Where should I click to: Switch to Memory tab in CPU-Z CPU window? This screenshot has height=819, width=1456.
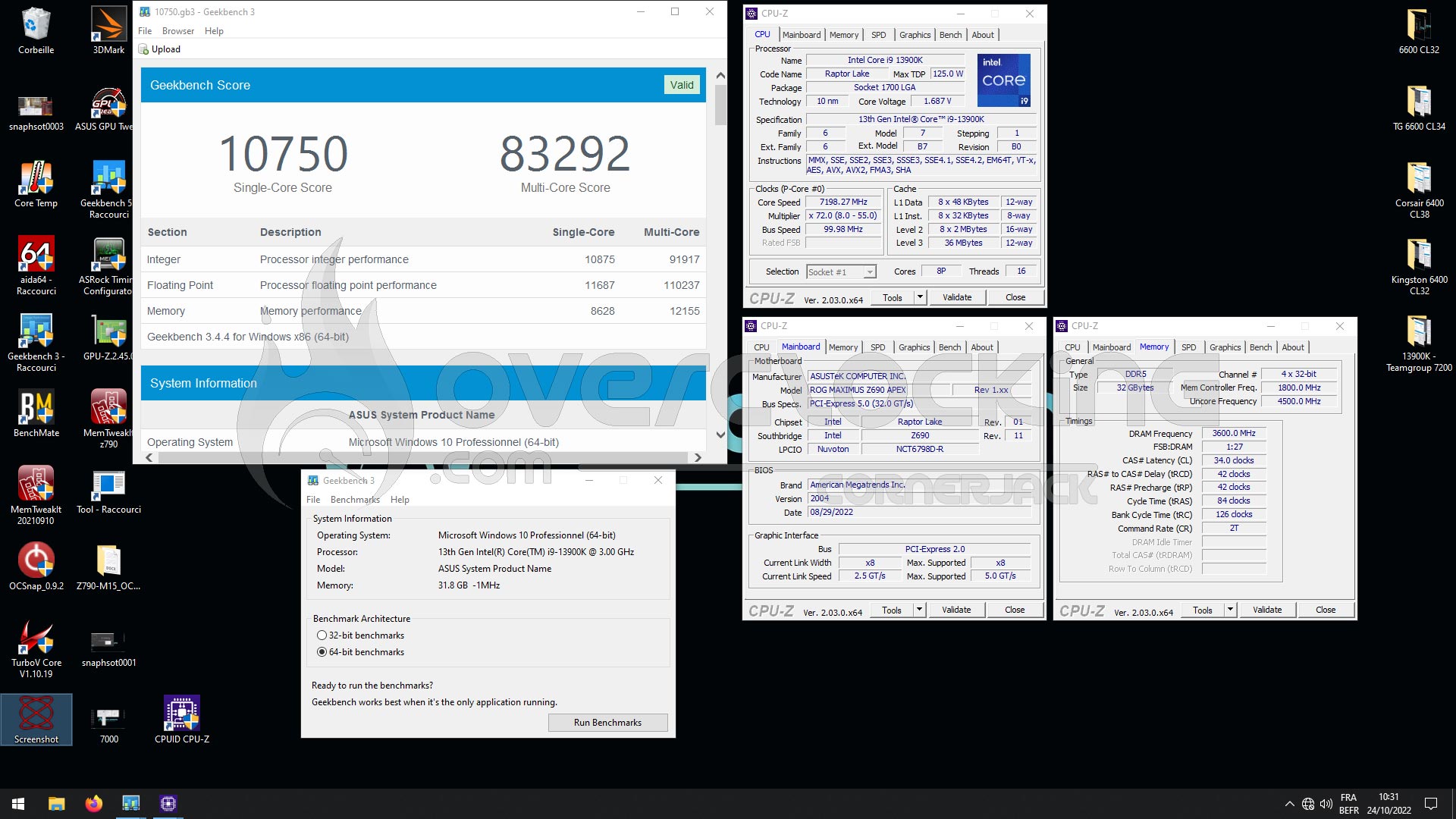pos(844,35)
